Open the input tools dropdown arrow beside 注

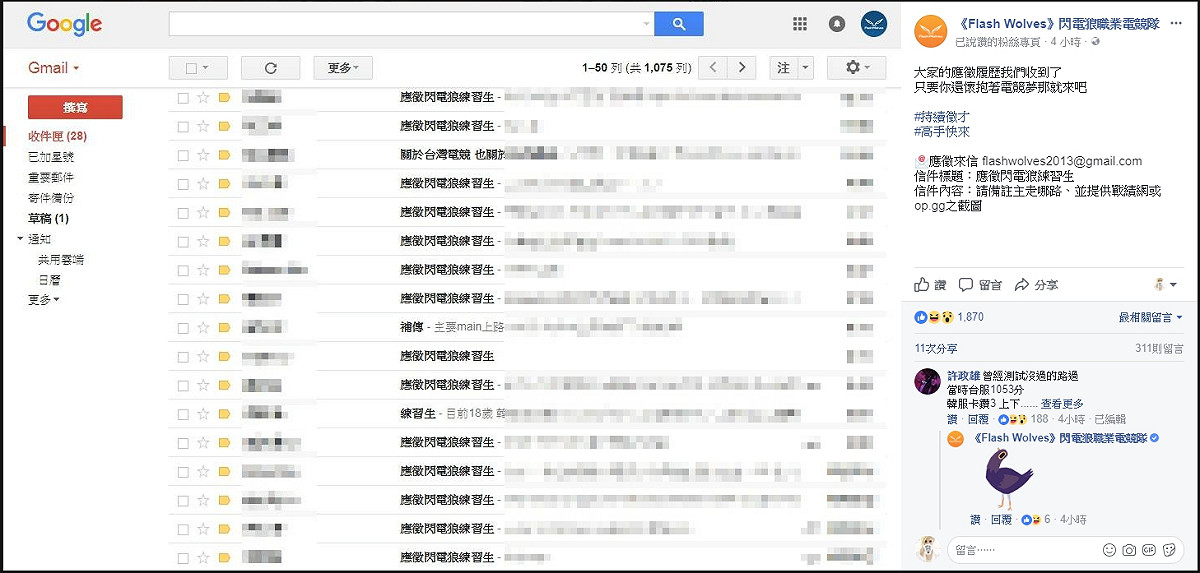click(x=806, y=68)
